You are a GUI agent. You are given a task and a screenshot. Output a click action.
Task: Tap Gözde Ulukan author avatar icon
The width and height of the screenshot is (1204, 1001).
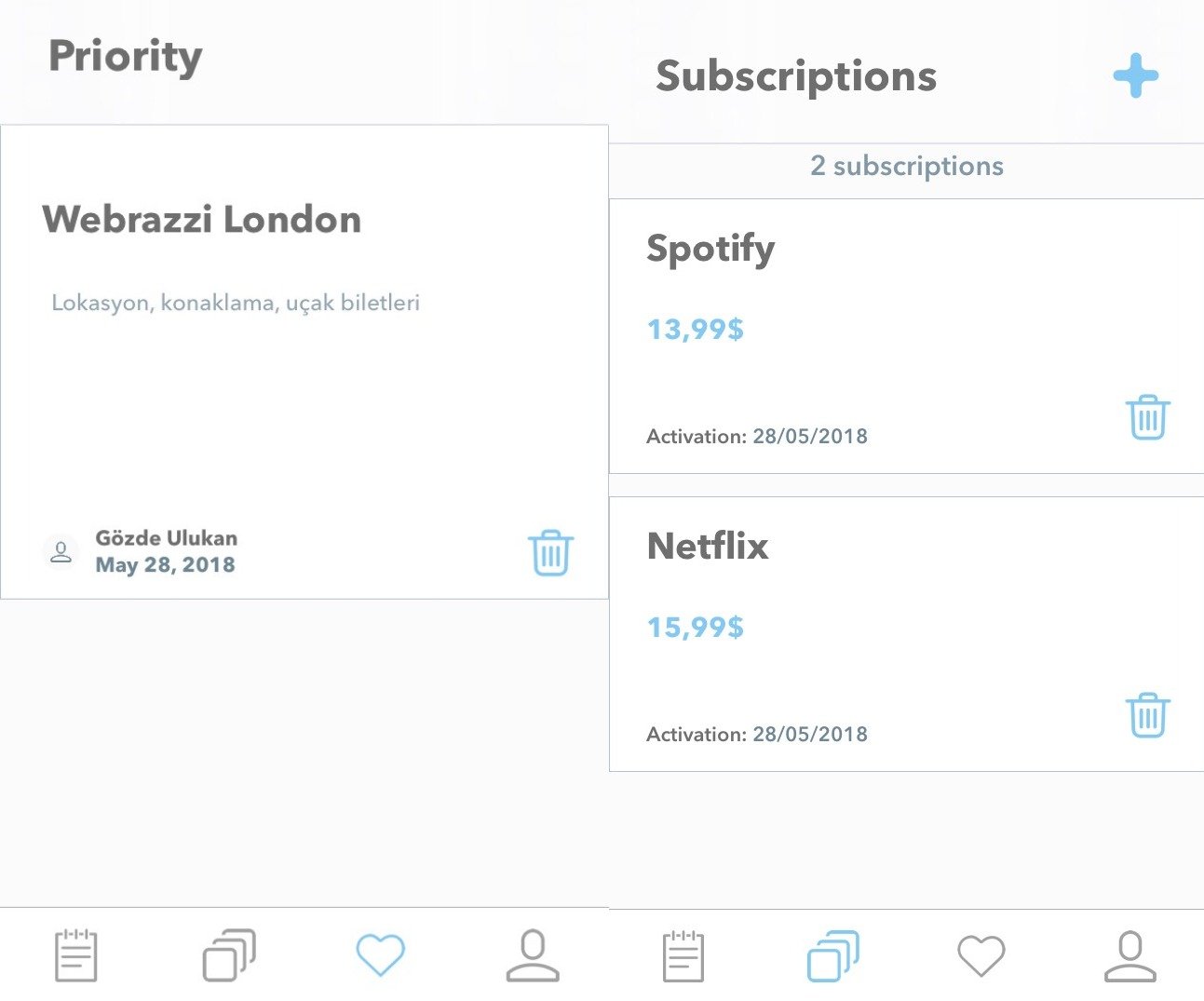click(x=61, y=551)
